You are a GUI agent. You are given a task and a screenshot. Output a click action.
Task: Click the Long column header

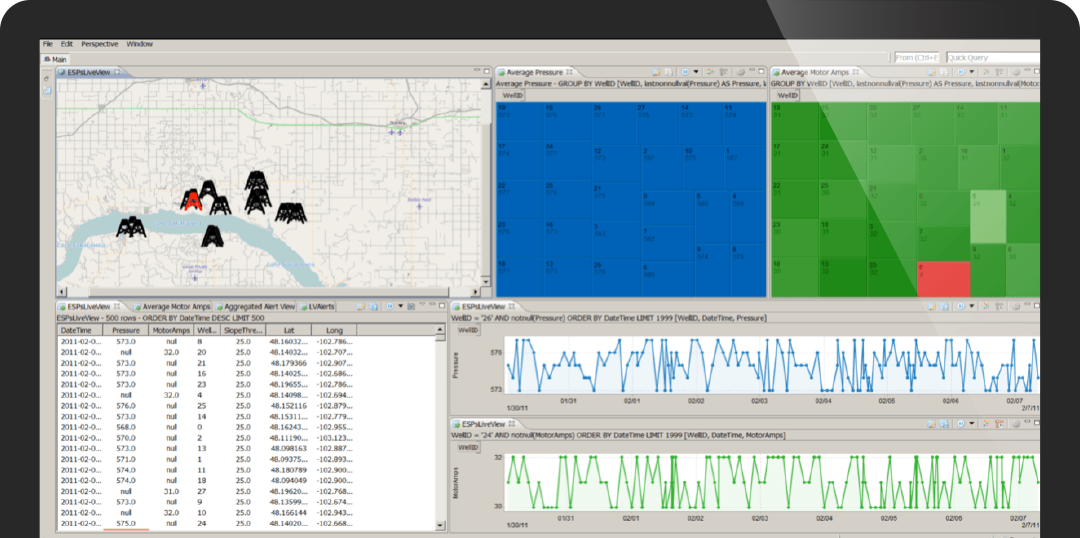coord(334,331)
